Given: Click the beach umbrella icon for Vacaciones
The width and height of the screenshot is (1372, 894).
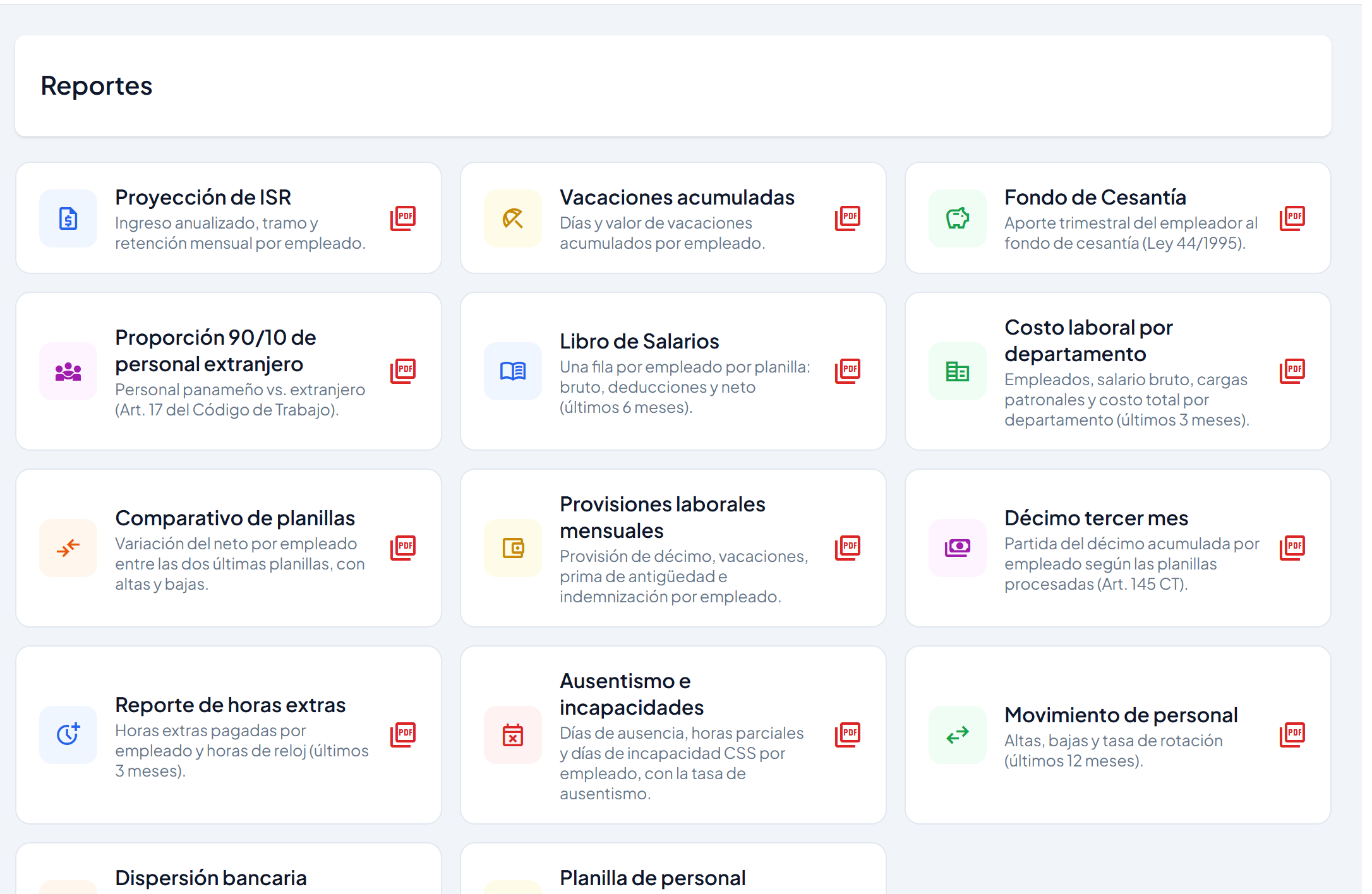Looking at the screenshot, I should [513, 218].
